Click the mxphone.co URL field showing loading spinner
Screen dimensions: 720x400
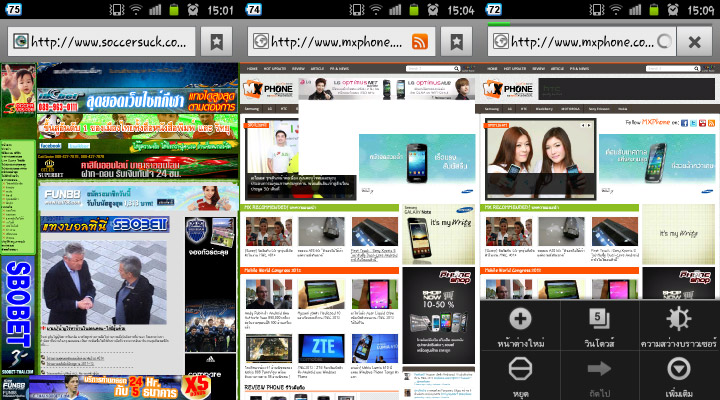581,42
